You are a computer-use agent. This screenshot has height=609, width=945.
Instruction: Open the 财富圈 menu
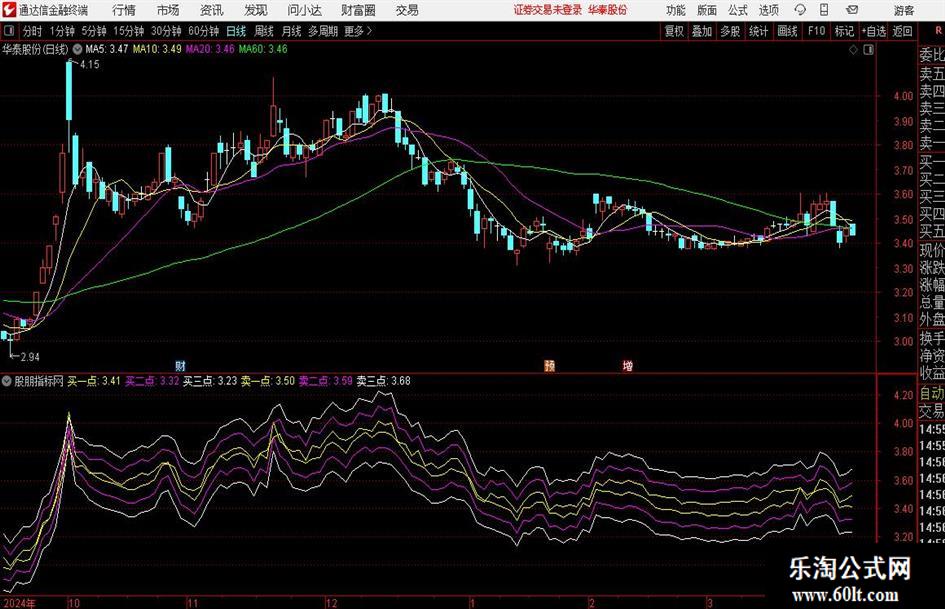tap(358, 10)
